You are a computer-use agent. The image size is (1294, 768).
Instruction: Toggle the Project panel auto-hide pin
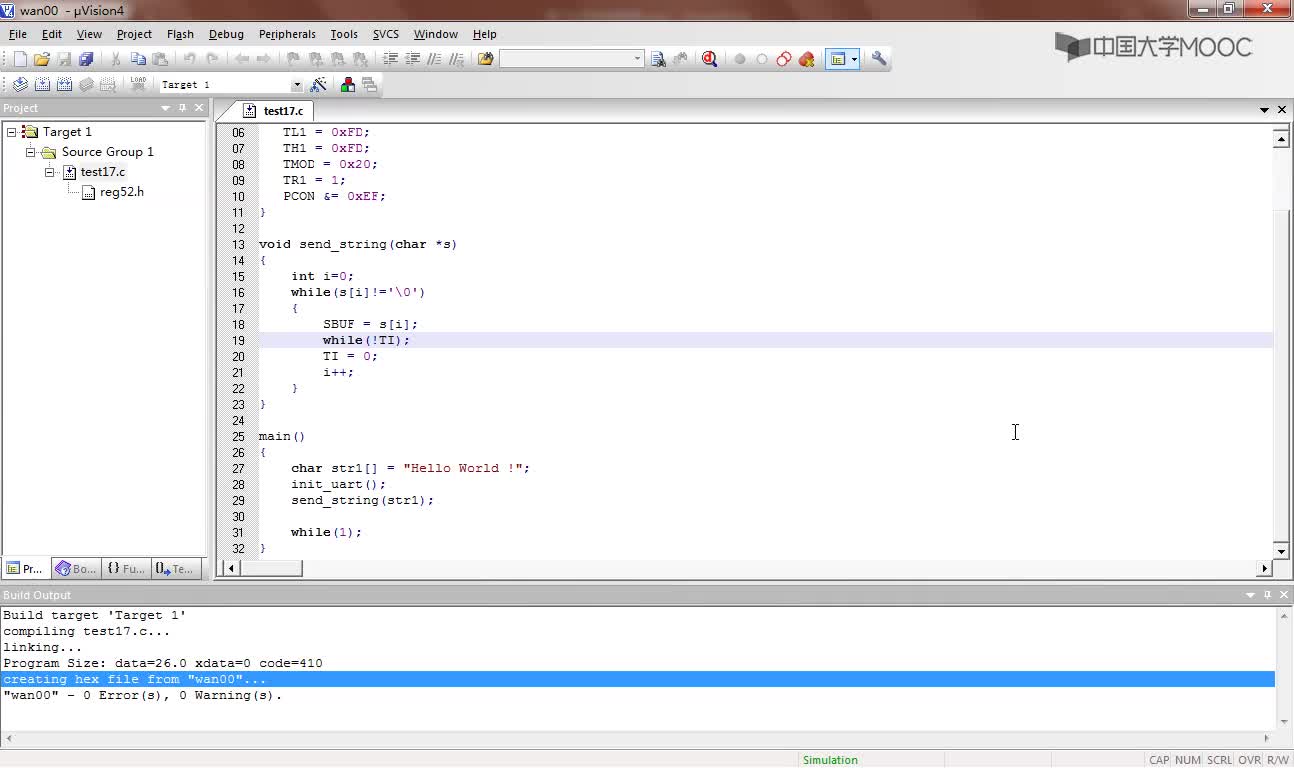(x=182, y=108)
